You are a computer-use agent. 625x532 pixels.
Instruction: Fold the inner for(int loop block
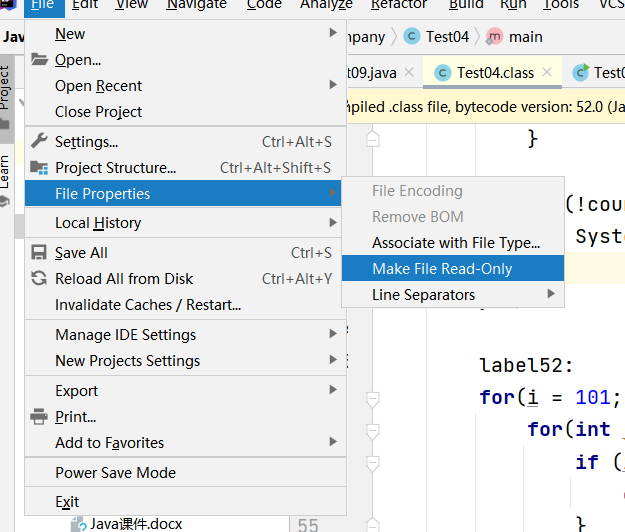(x=373, y=432)
